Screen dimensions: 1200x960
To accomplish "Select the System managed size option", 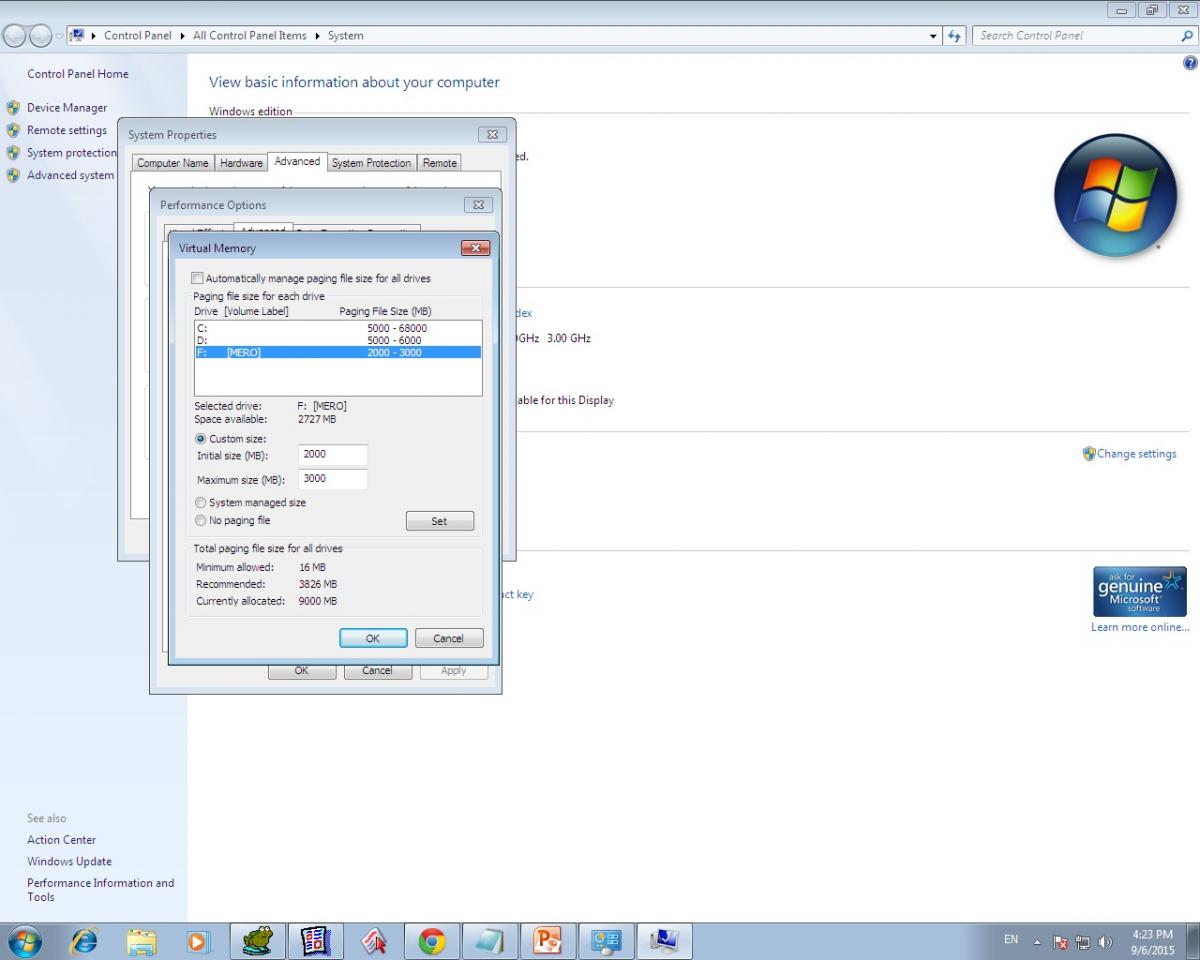I will pyautogui.click(x=201, y=503).
